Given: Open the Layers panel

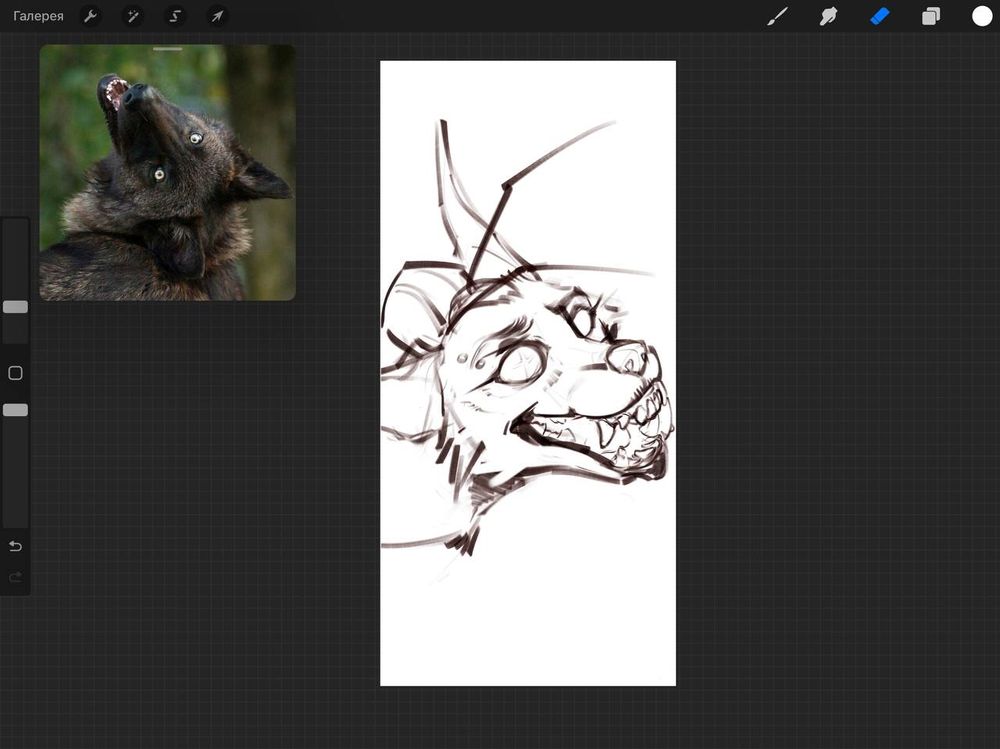Looking at the screenshot, I should (x=931, y=17).
